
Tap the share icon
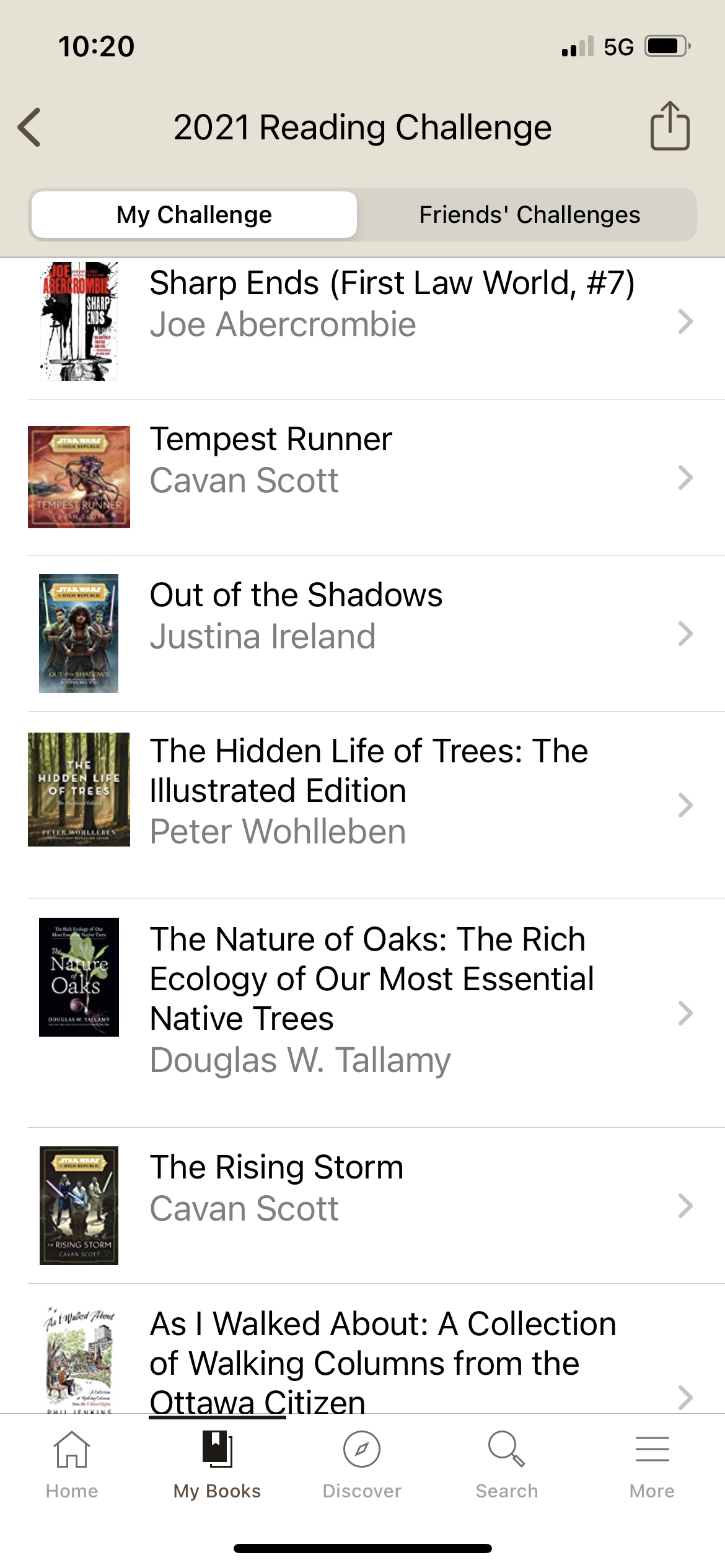[x=669, y=126]
